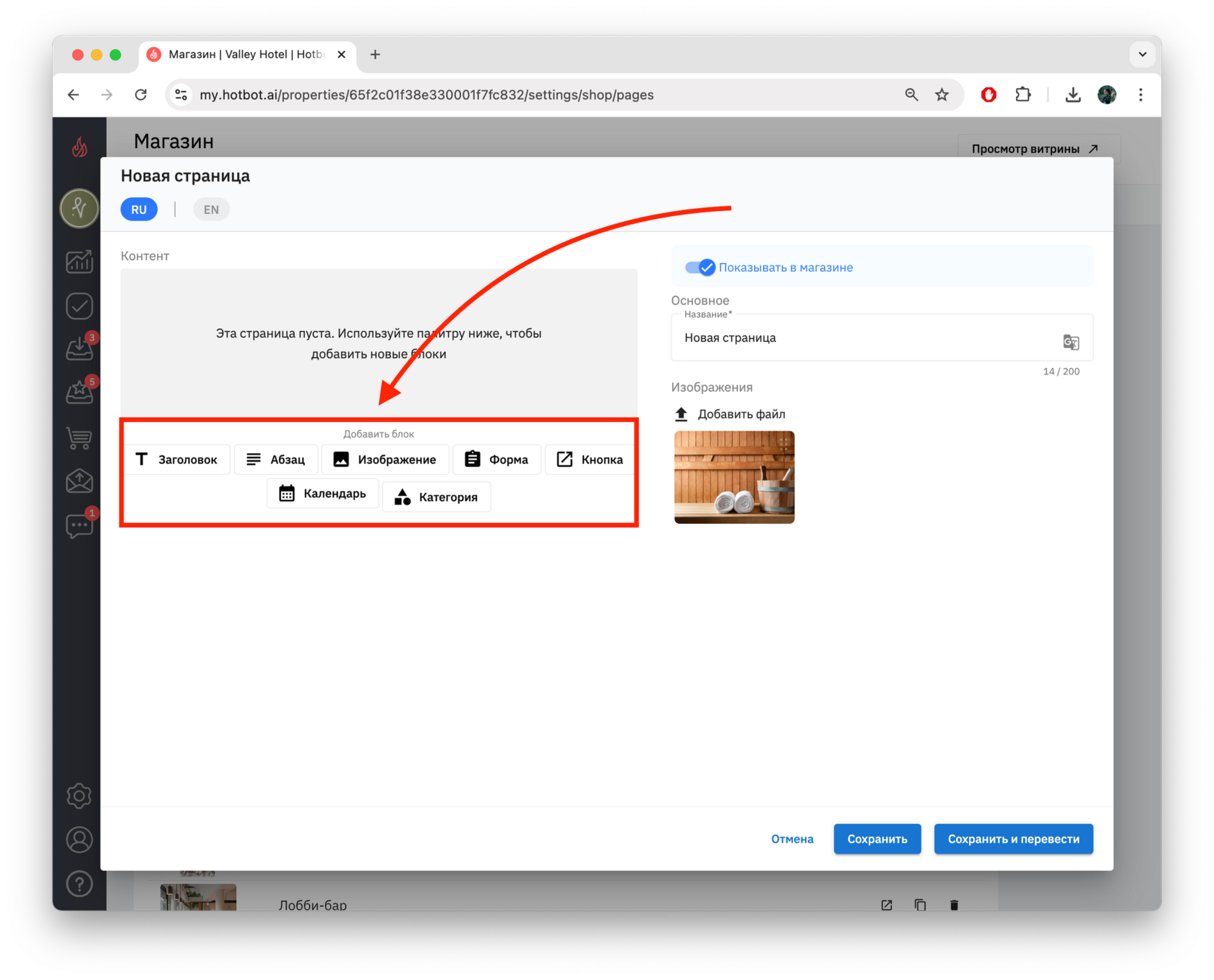
Task: Open the property avatar in sidebar
Action: pyautogui.click(x=79, y=208)
